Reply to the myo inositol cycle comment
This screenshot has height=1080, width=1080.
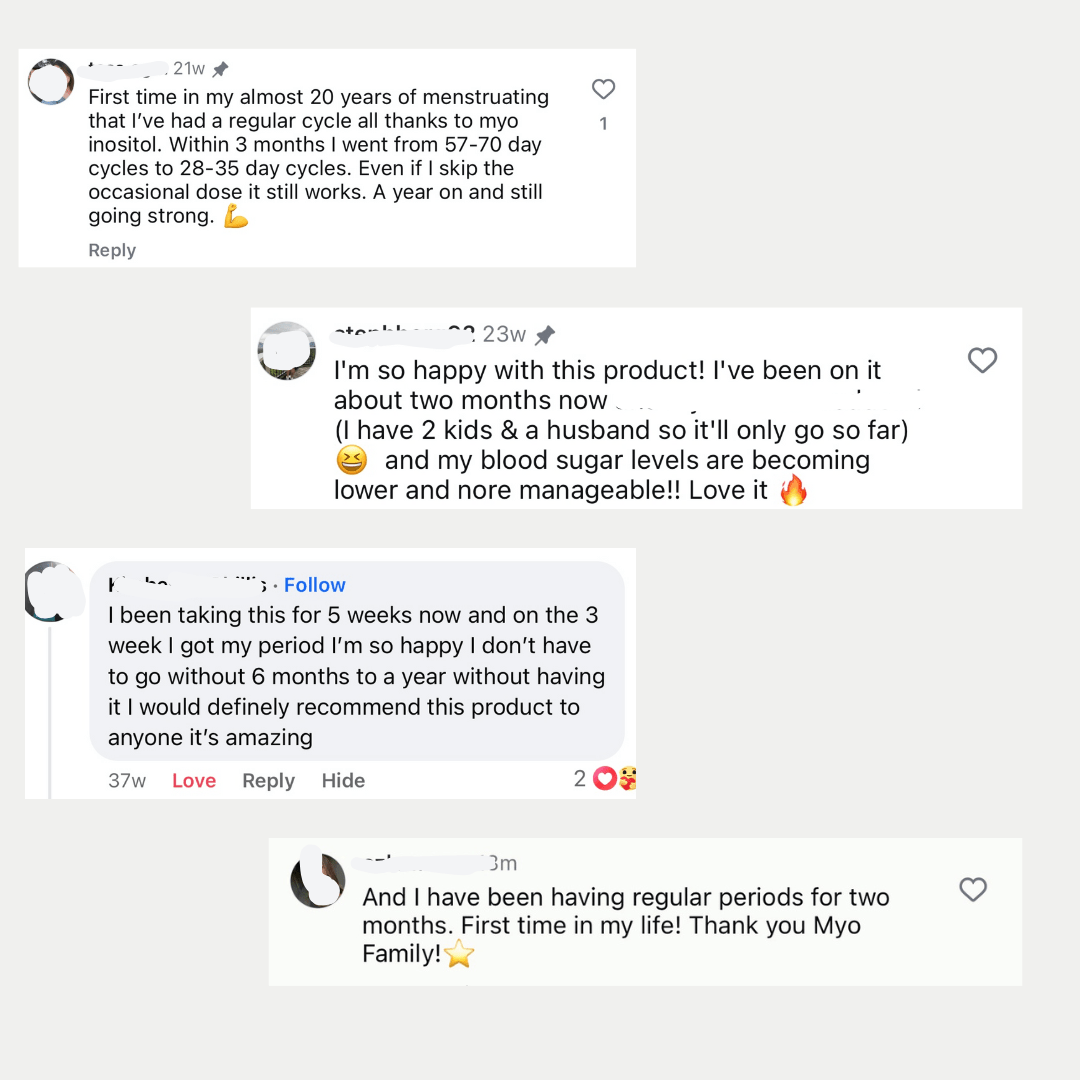pyautogui.click(x=112, y=250)
